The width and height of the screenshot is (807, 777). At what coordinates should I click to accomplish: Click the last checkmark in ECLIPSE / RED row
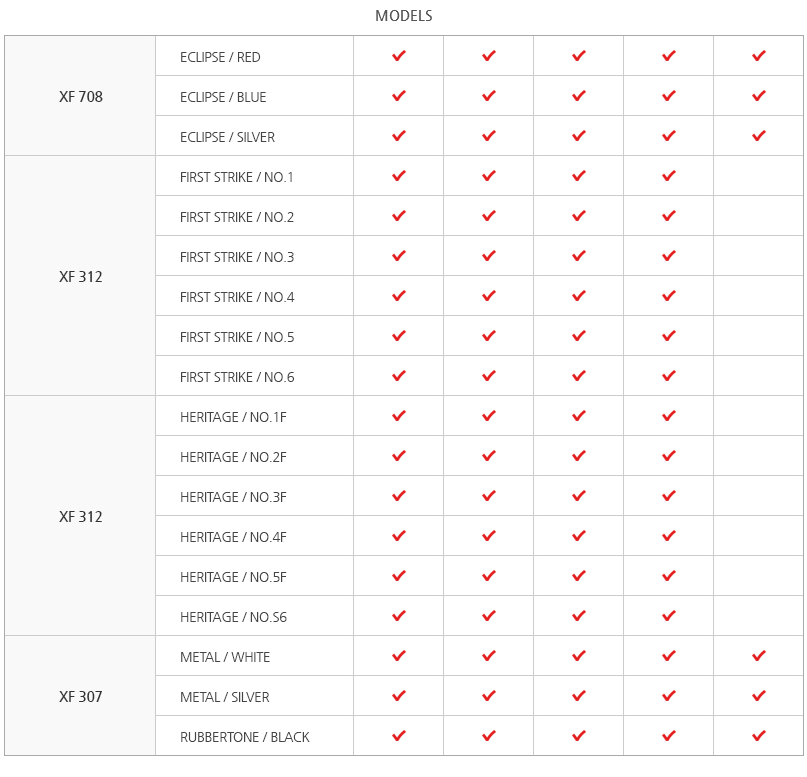click(758, 56)
